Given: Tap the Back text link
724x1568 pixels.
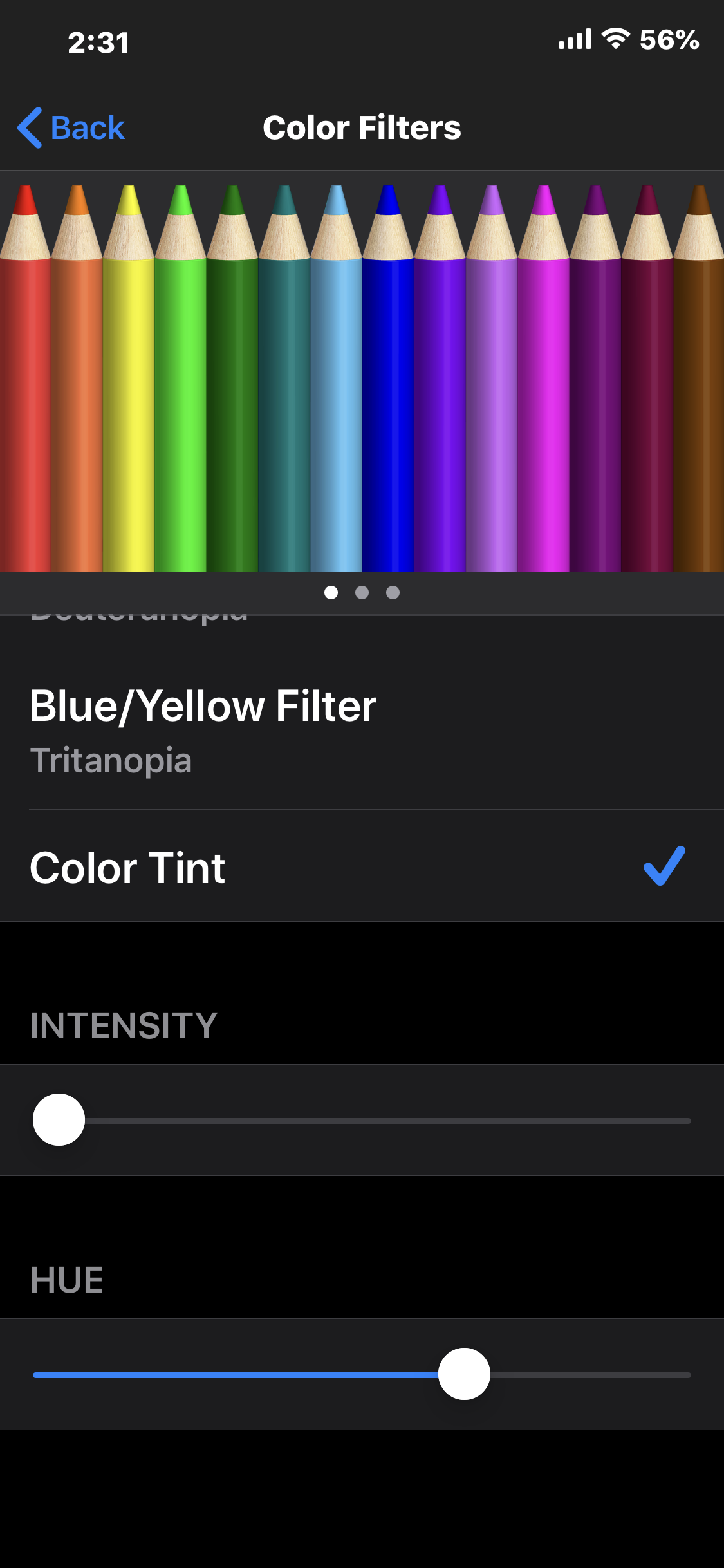Looking at the screenshot, I should (x=88, y=127).
